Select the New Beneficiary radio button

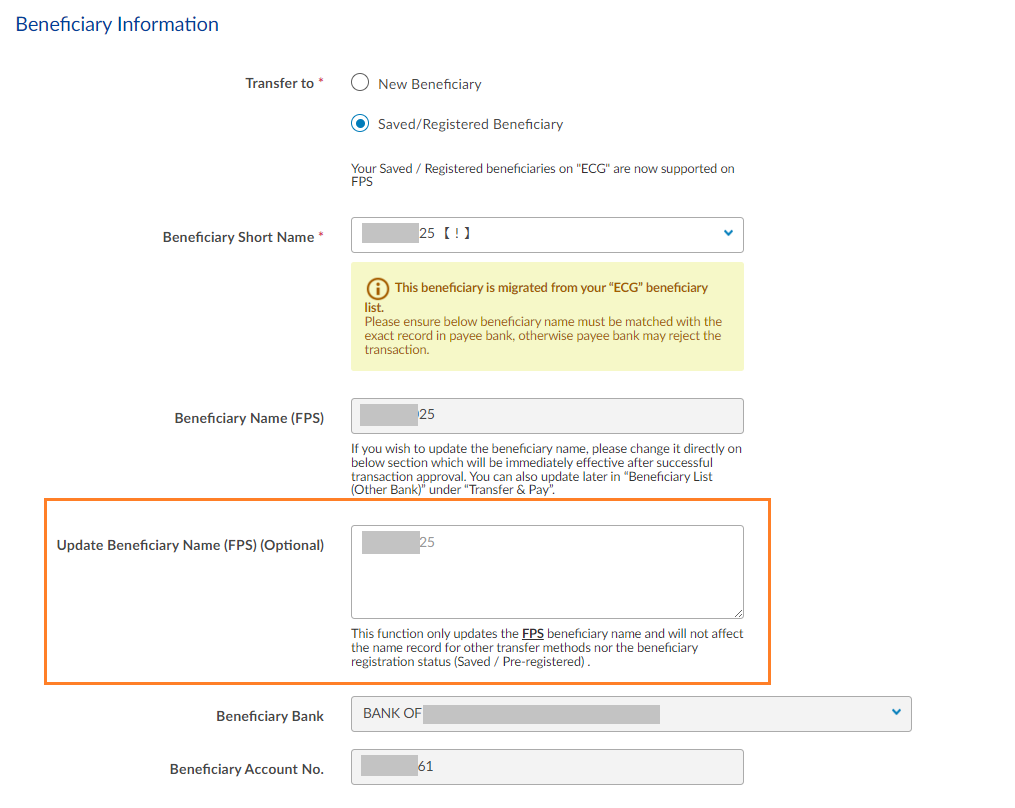tap(360, 83)
